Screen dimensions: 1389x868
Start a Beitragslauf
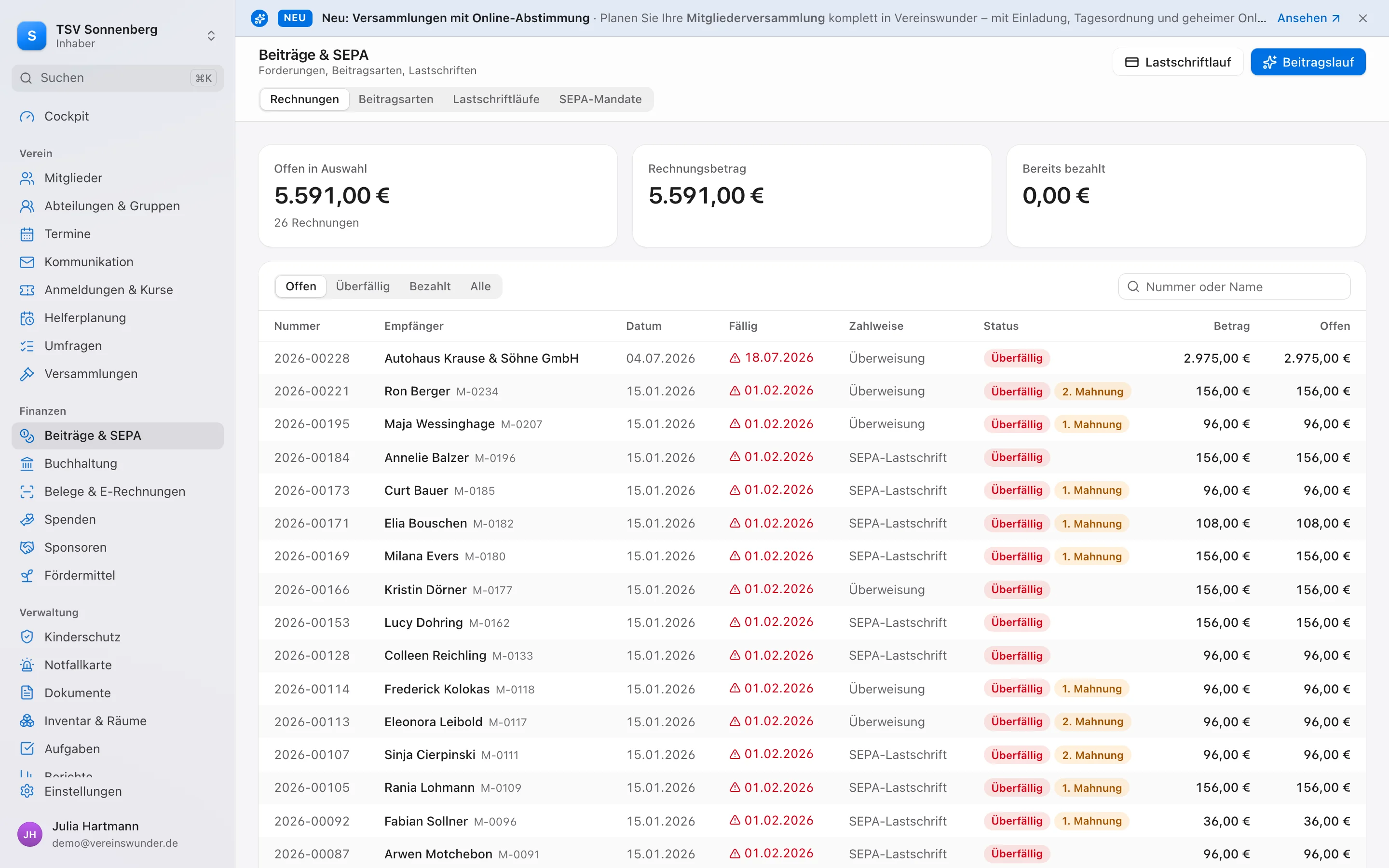click(x=1308, y=62)
